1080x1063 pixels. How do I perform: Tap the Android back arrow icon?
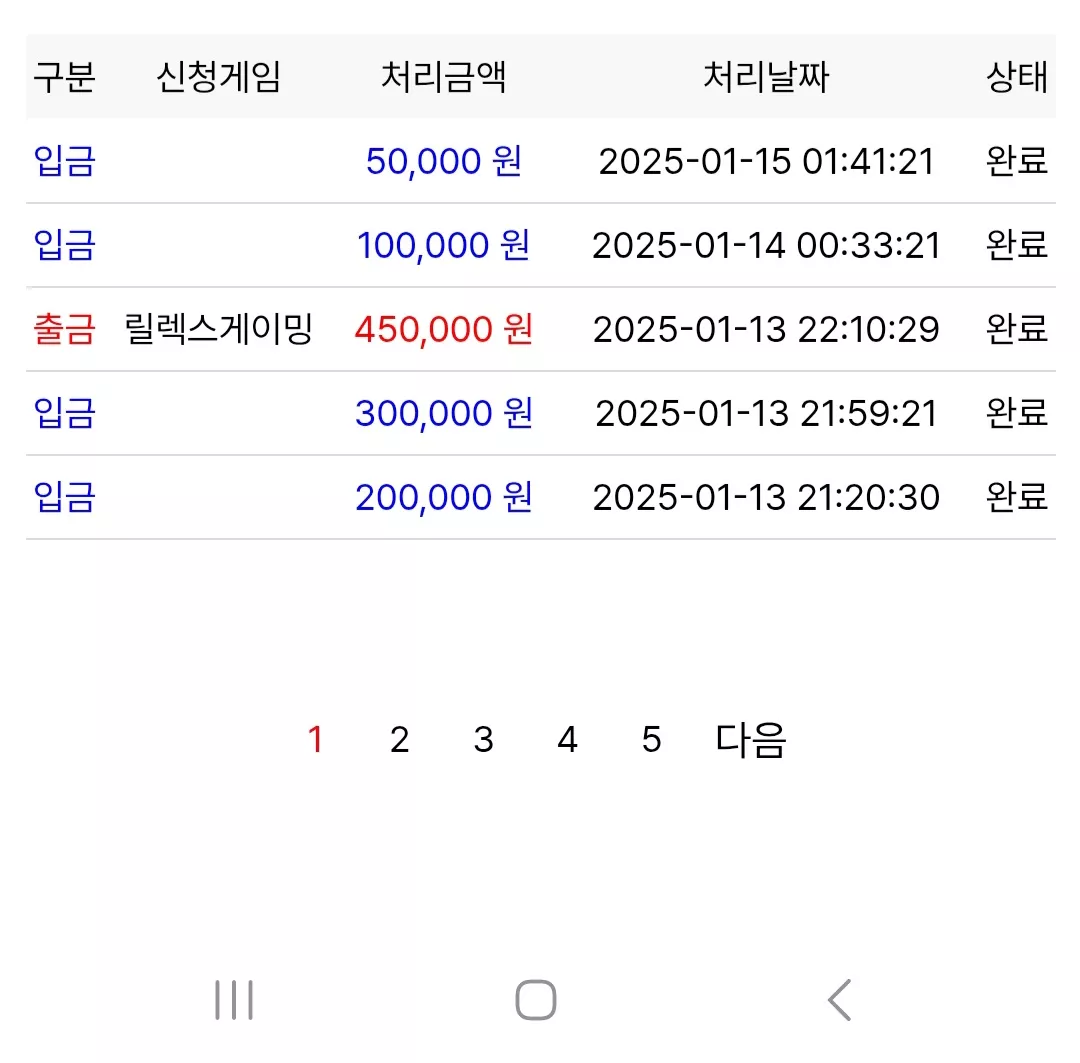tap(840, 1000)
